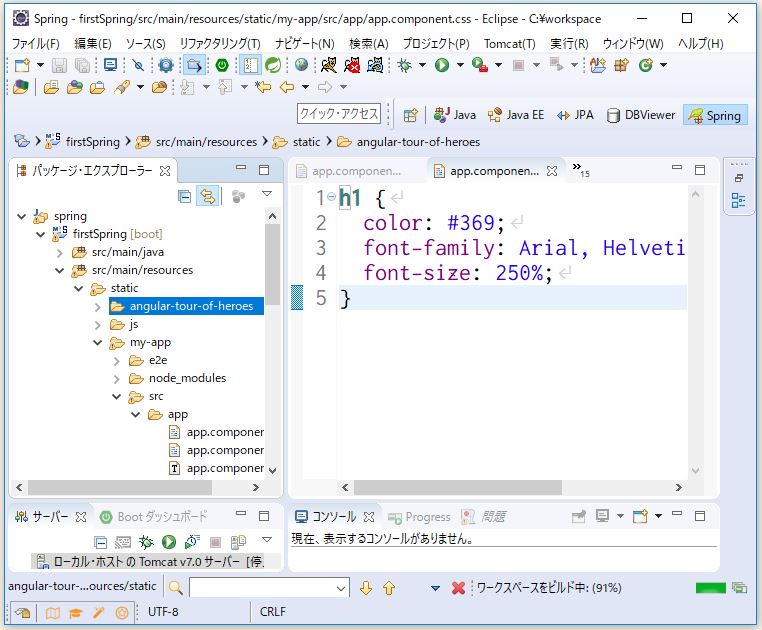The image size is (762, 630).
Task: Click the new Java class green C icon
Action: coord(645,65)
